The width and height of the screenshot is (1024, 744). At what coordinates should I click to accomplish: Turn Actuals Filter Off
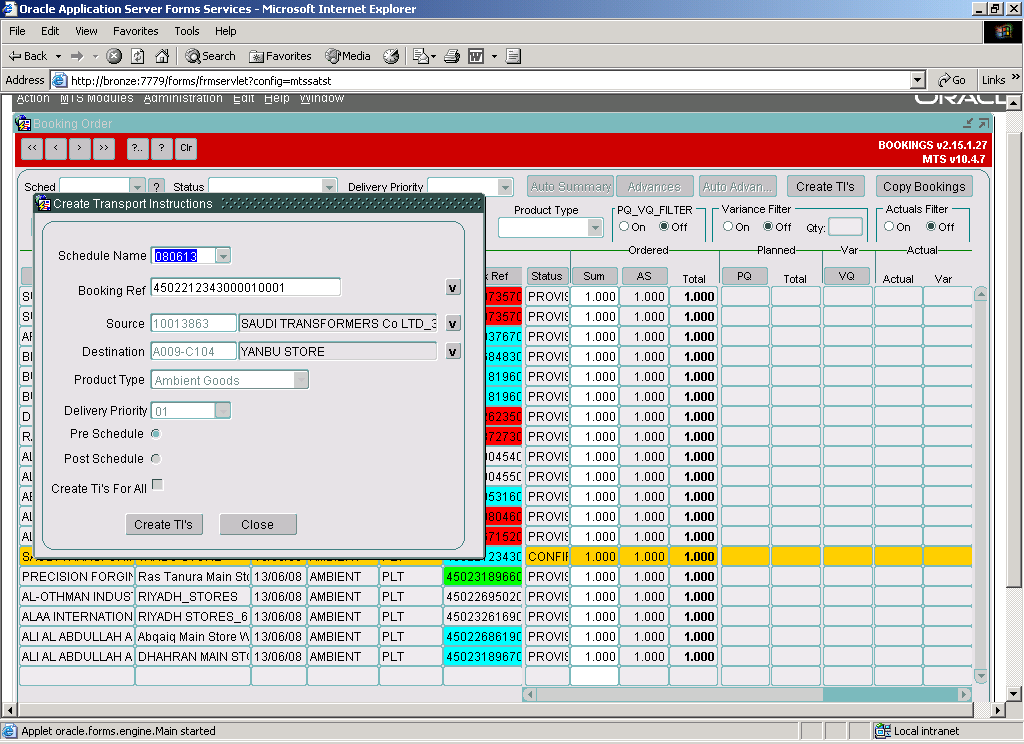(x=931, y=227)
